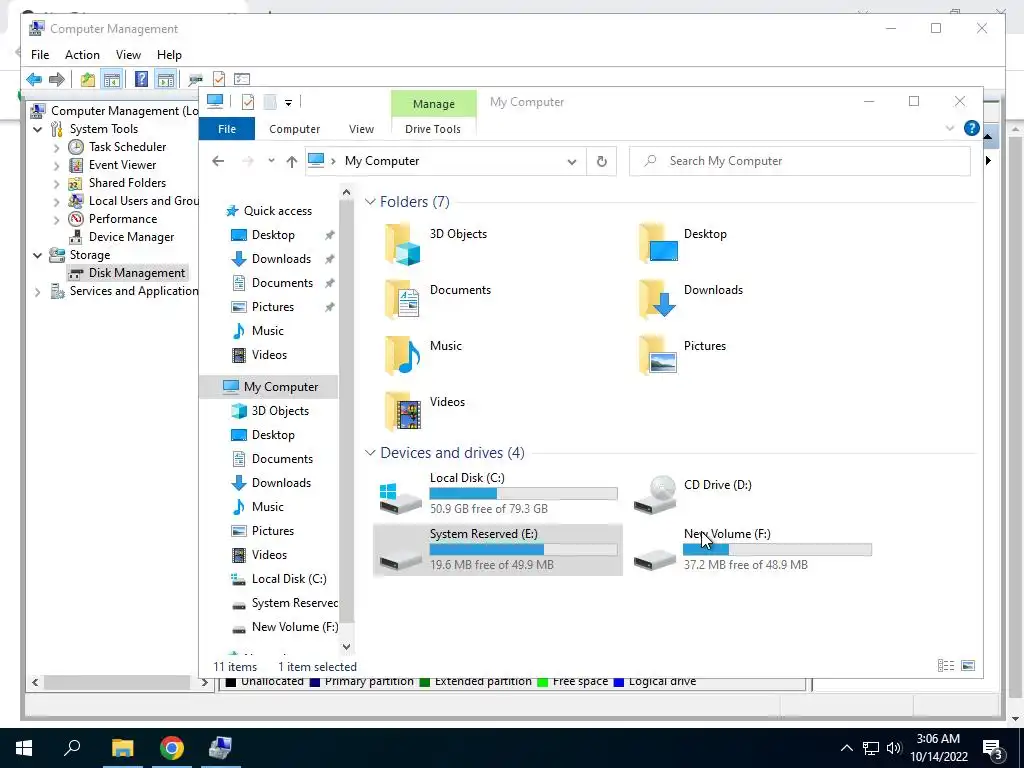1024x768 pixels.
Task: Expand Services and Applications node
Action: pyautogui.click(x=37, y=292)
